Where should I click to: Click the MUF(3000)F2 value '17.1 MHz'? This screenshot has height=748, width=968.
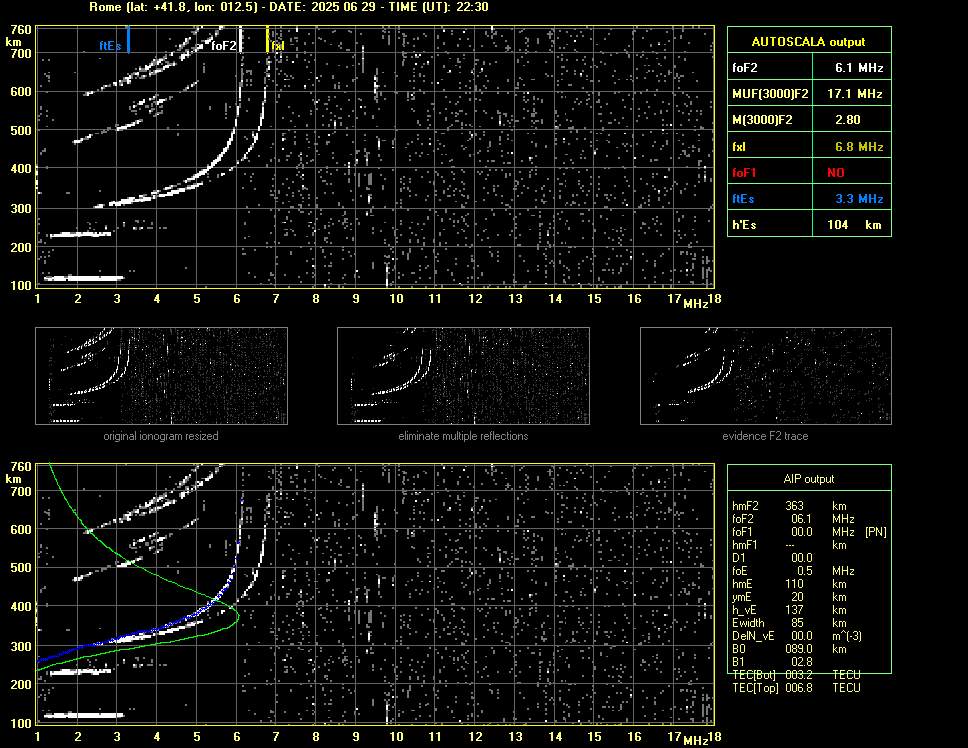(x=854, y=94)
